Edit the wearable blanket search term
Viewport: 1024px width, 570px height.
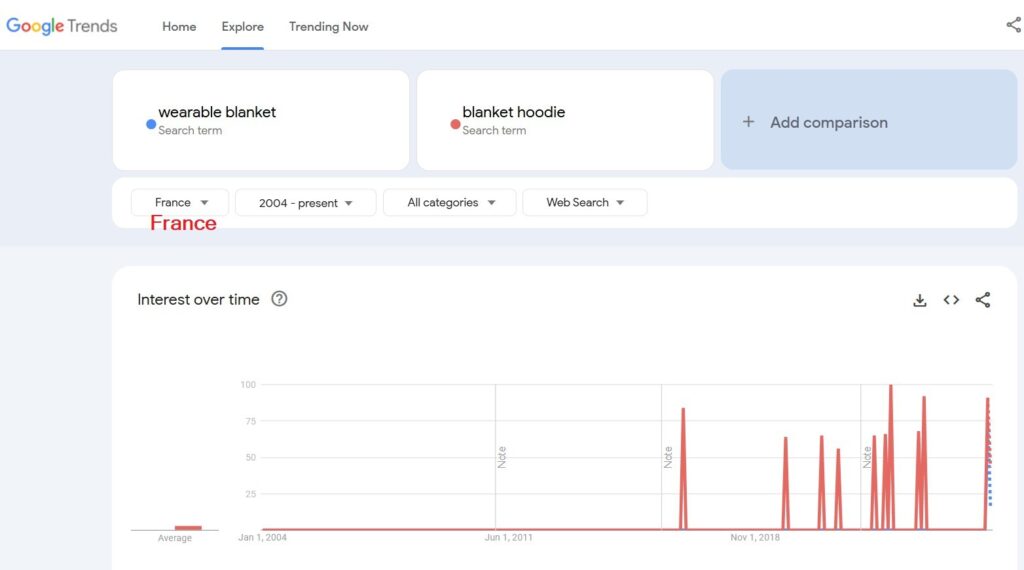click(217, 113)
